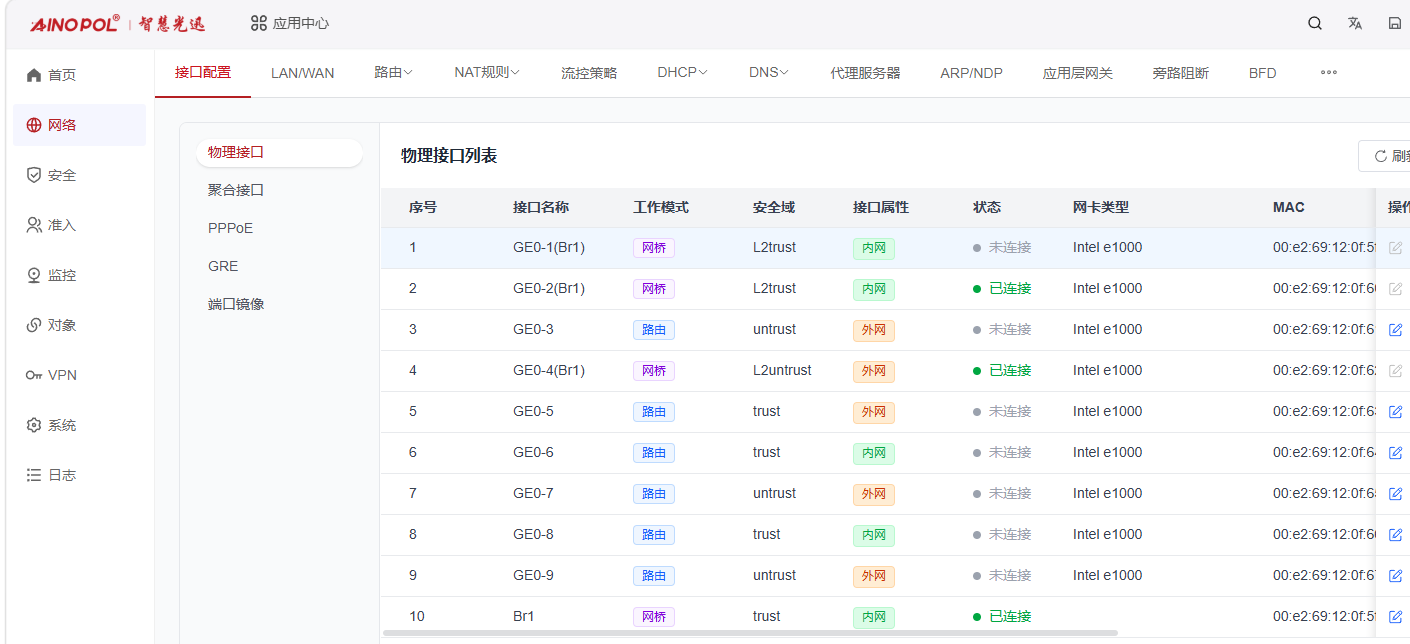
Task: Click the search magnifier icon in header
Action: point(1315,23)
